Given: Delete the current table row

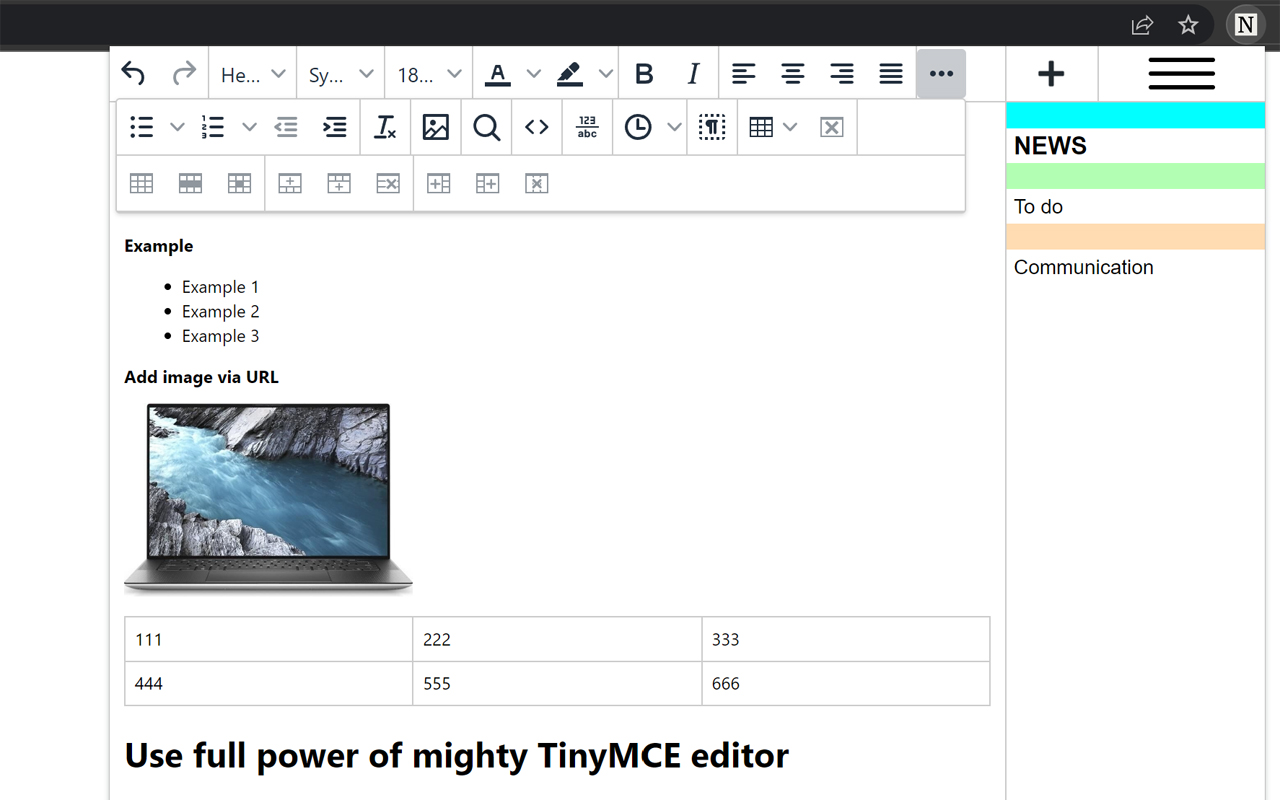Looking at the screenshot, I should pos(388,183).
